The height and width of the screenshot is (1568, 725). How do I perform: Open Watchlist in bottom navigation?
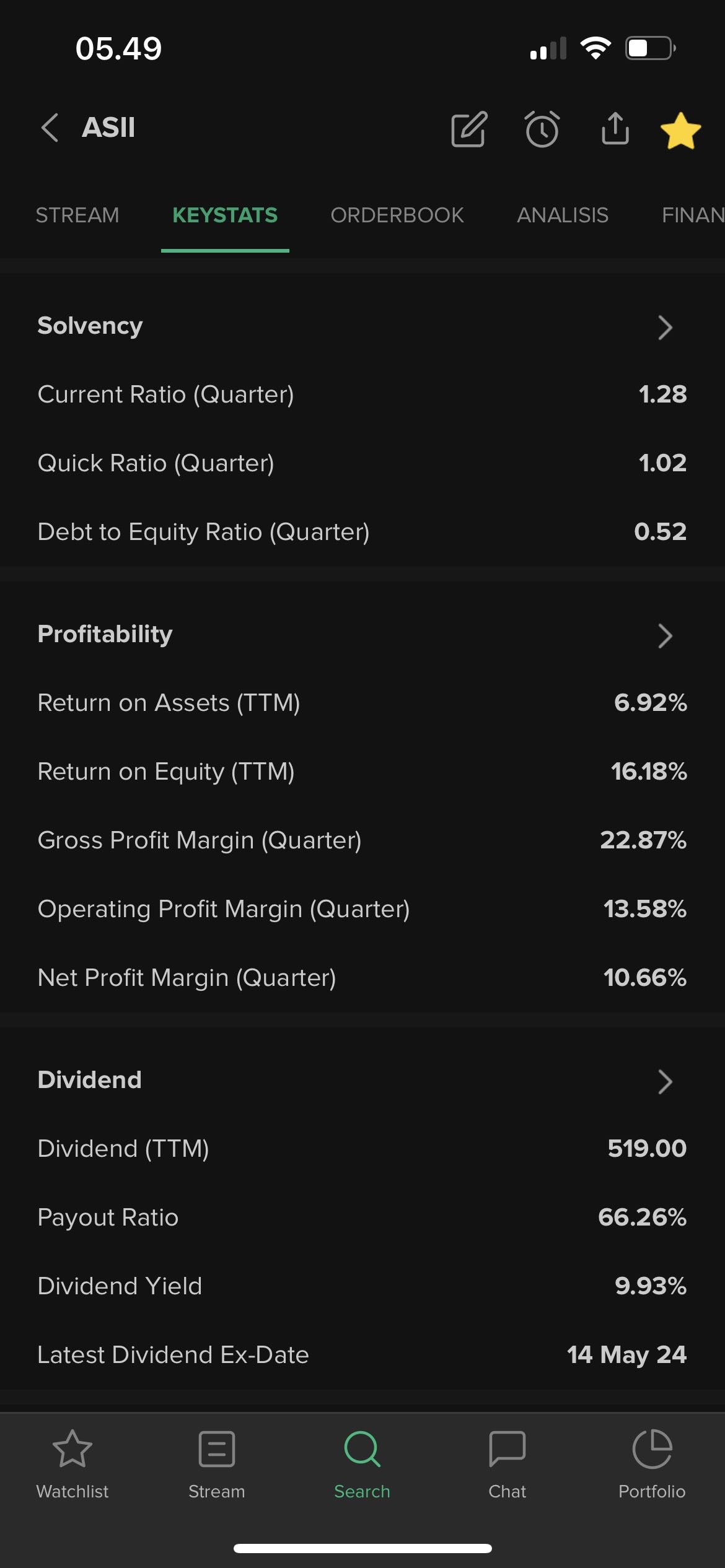point(72,1464)
